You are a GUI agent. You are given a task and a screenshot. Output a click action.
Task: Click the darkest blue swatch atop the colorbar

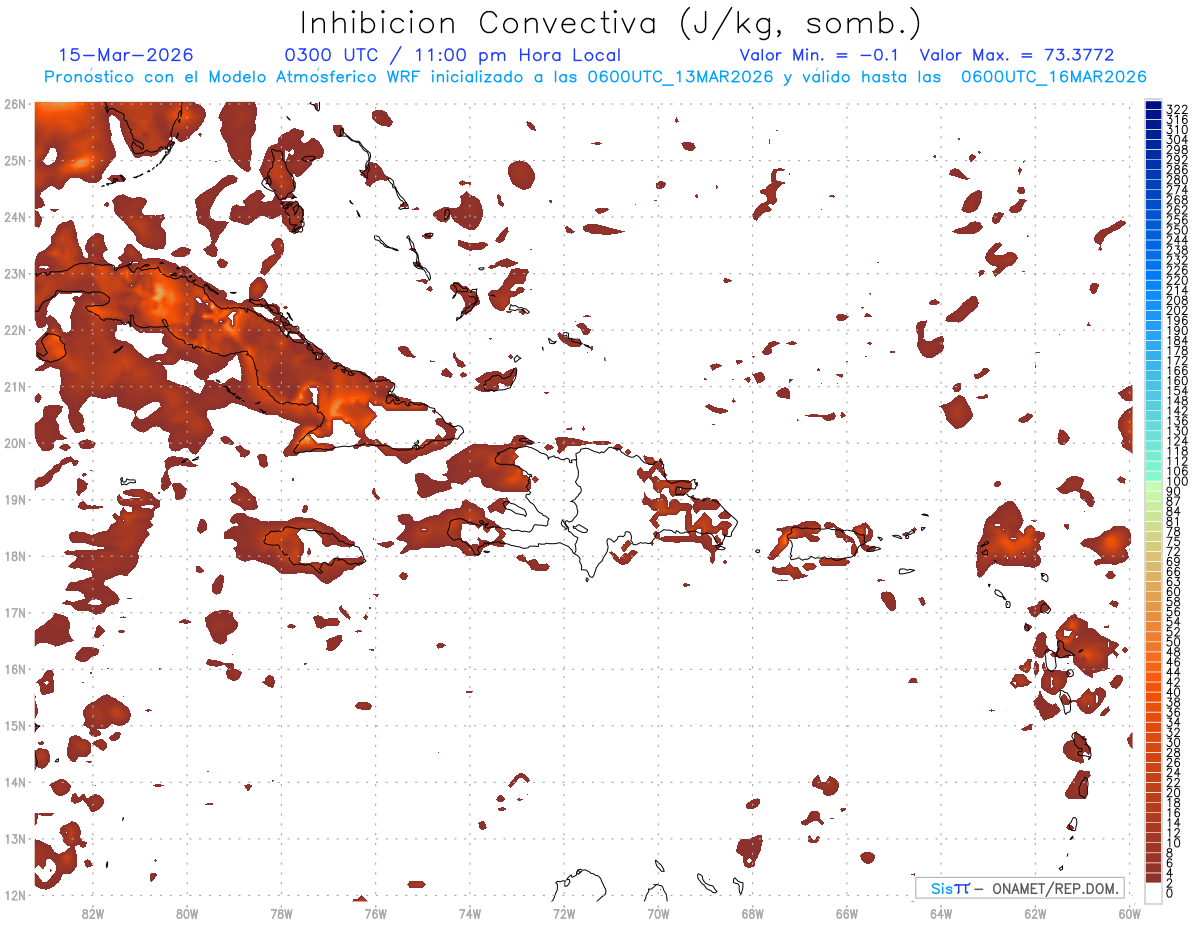click(1153, 106)
